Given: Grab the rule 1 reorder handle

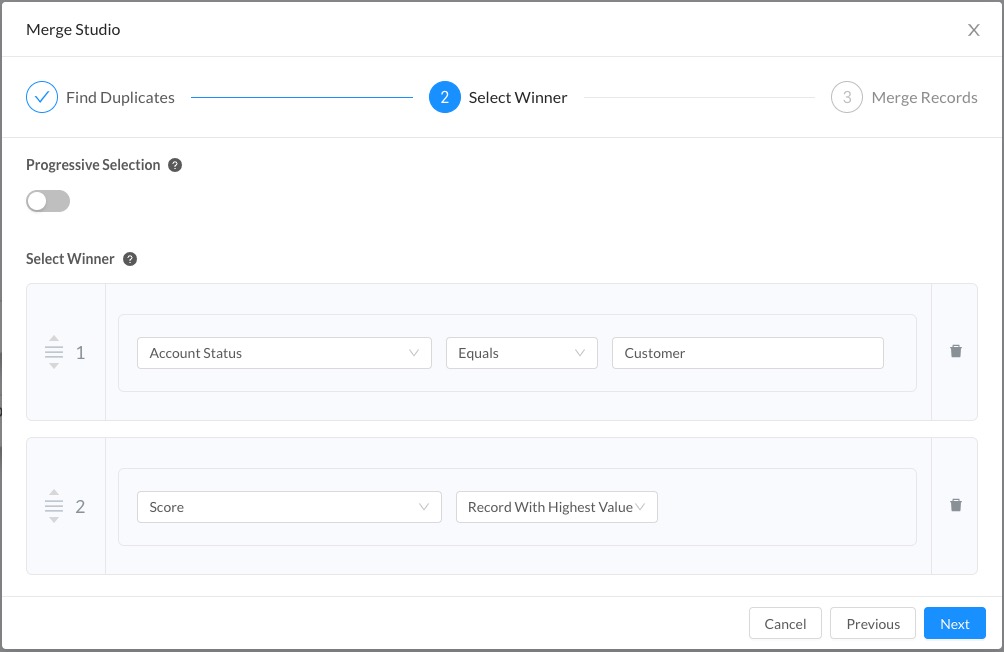Looking at the screenshot, I should tap(54, 352).
